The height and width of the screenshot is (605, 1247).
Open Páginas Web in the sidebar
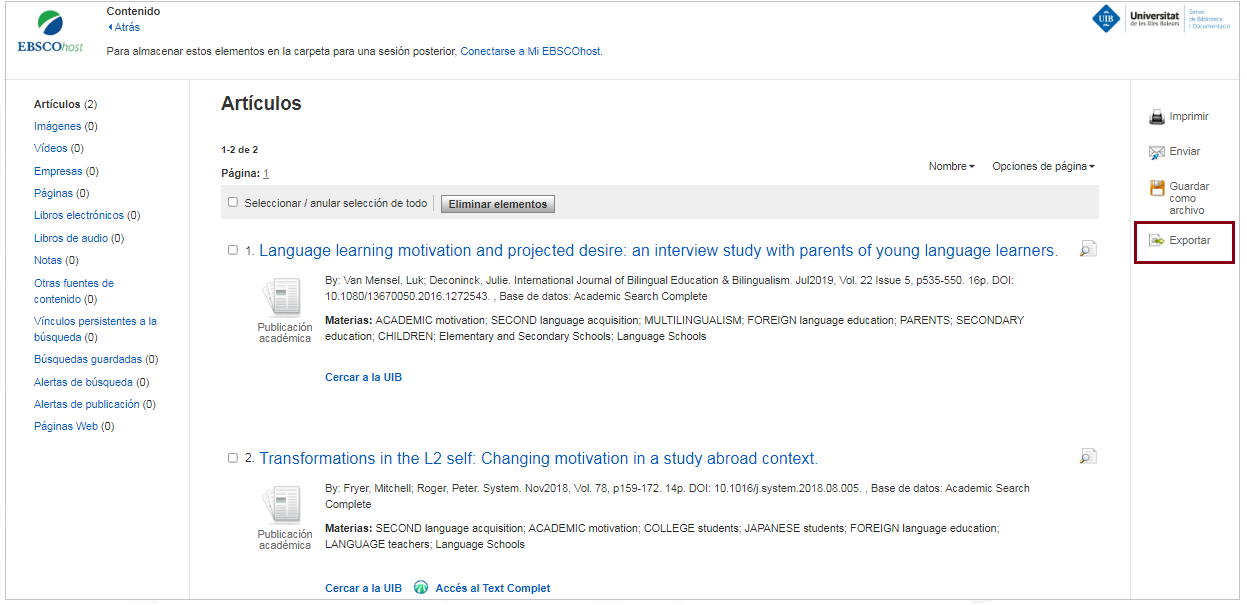74,426
